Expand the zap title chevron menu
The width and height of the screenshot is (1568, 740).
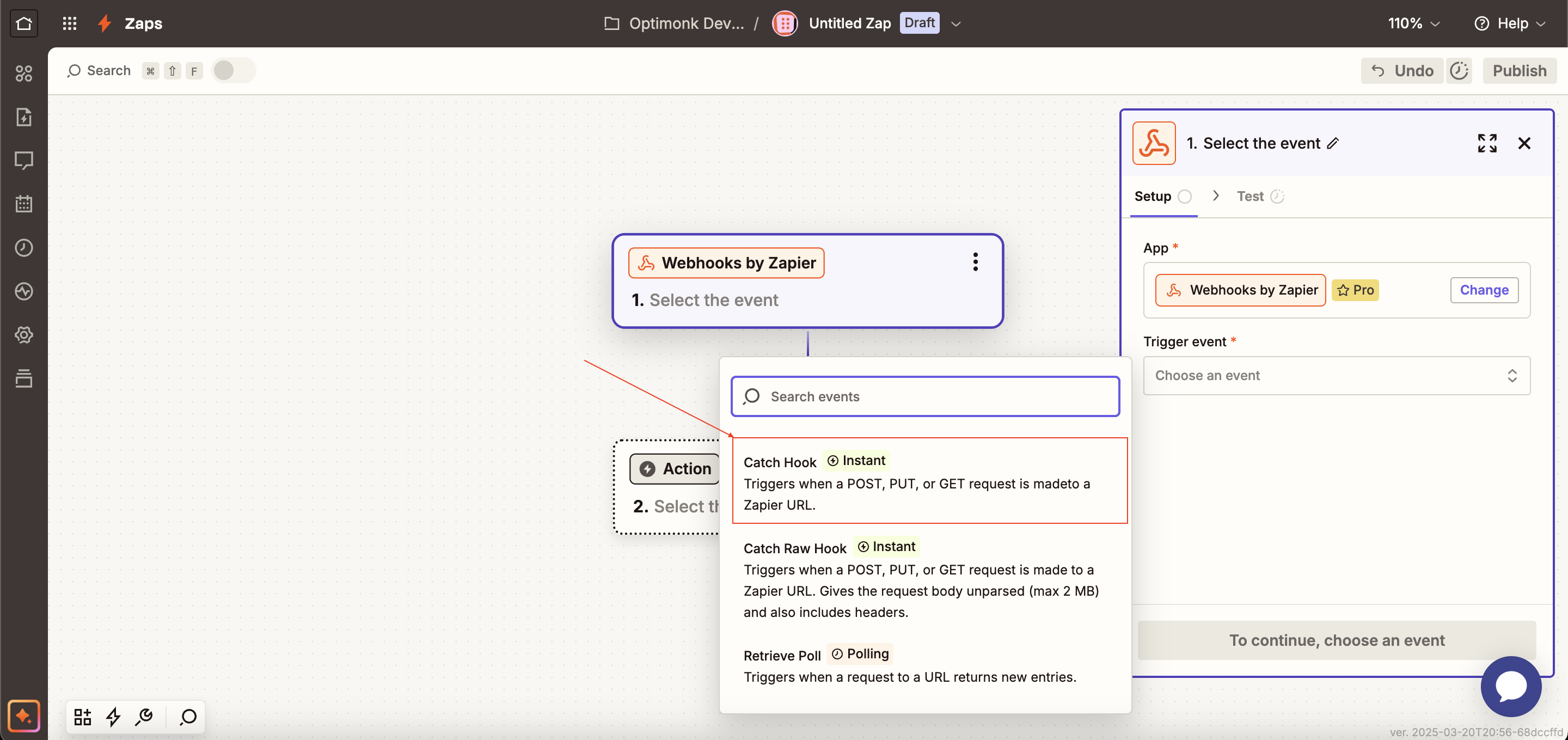[x=955, y=24]
